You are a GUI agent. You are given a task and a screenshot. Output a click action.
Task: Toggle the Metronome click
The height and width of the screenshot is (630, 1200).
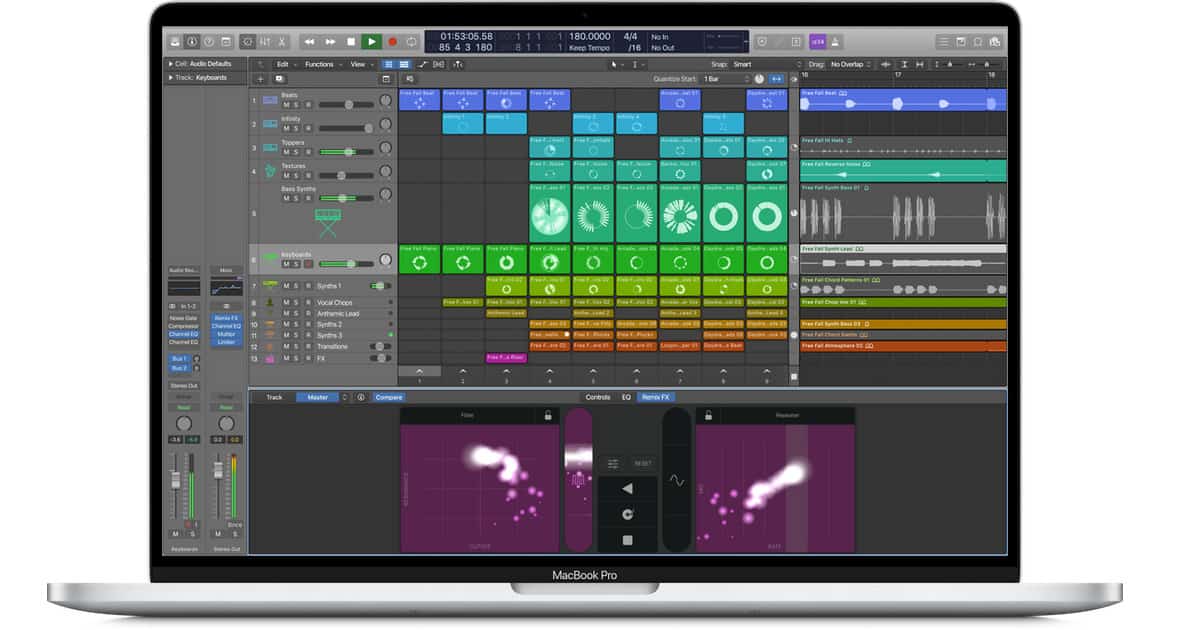pos(835,42)
